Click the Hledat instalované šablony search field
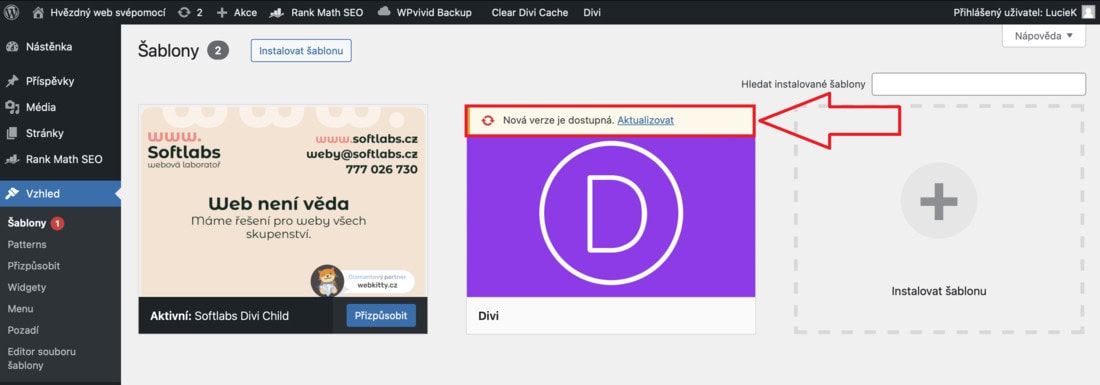 (x=979, y=84)
